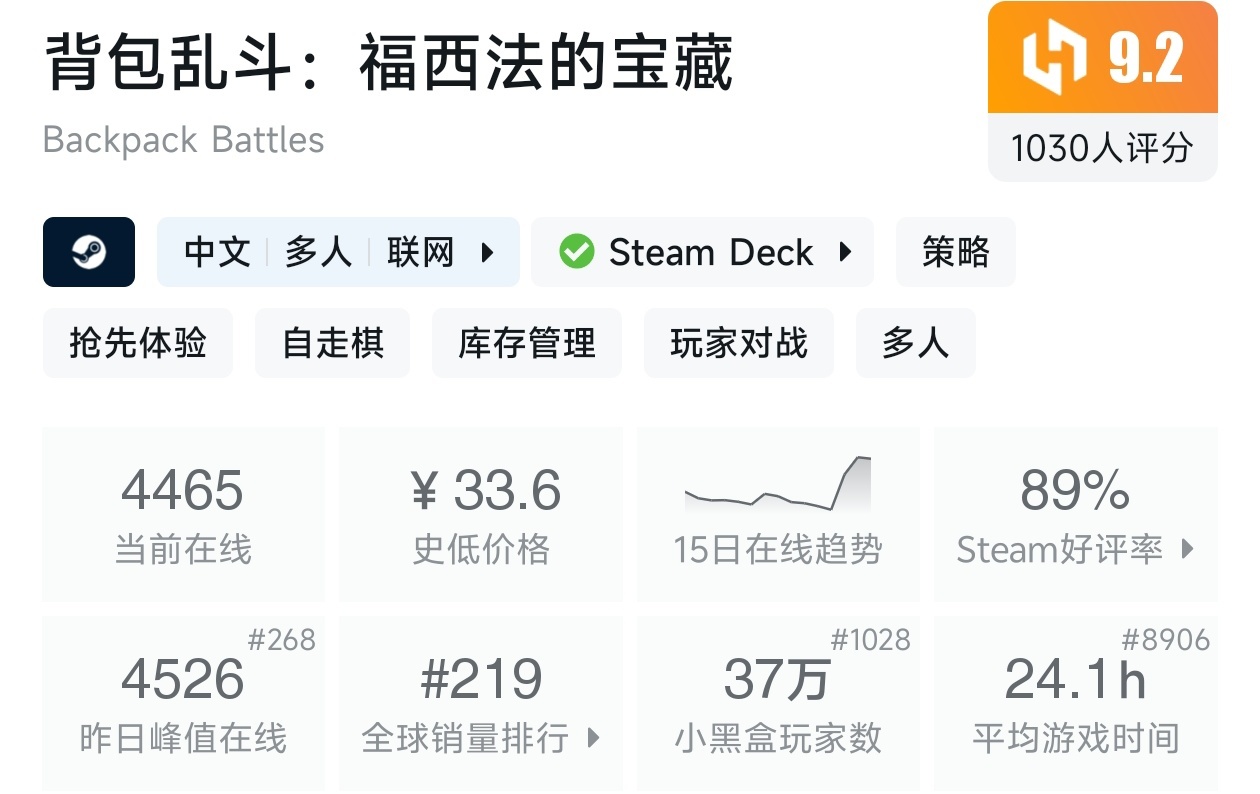Open the 1030人评分 rating count
Screen dimensions: 1260x794
click(1102, 148)
